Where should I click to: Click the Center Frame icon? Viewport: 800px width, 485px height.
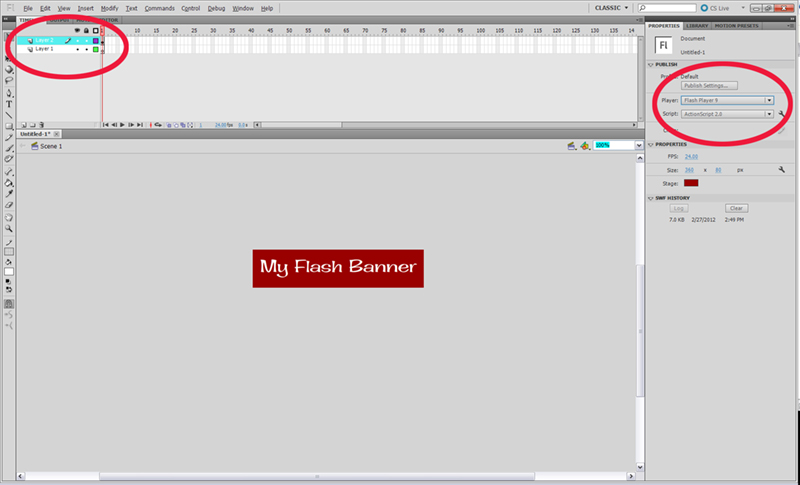click(151, 125)
